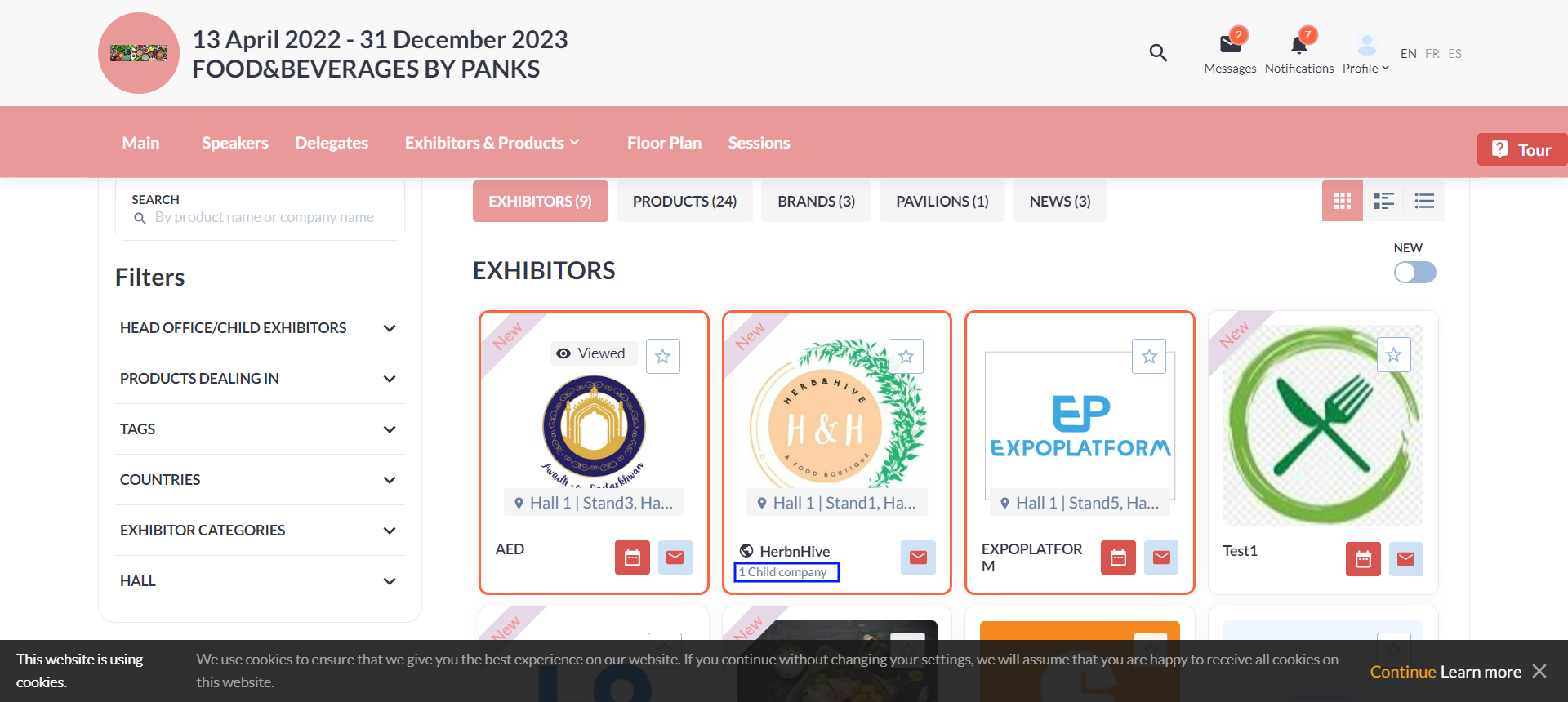Click AED Hall 1 Stand3 location label

[x=594, y=503]
